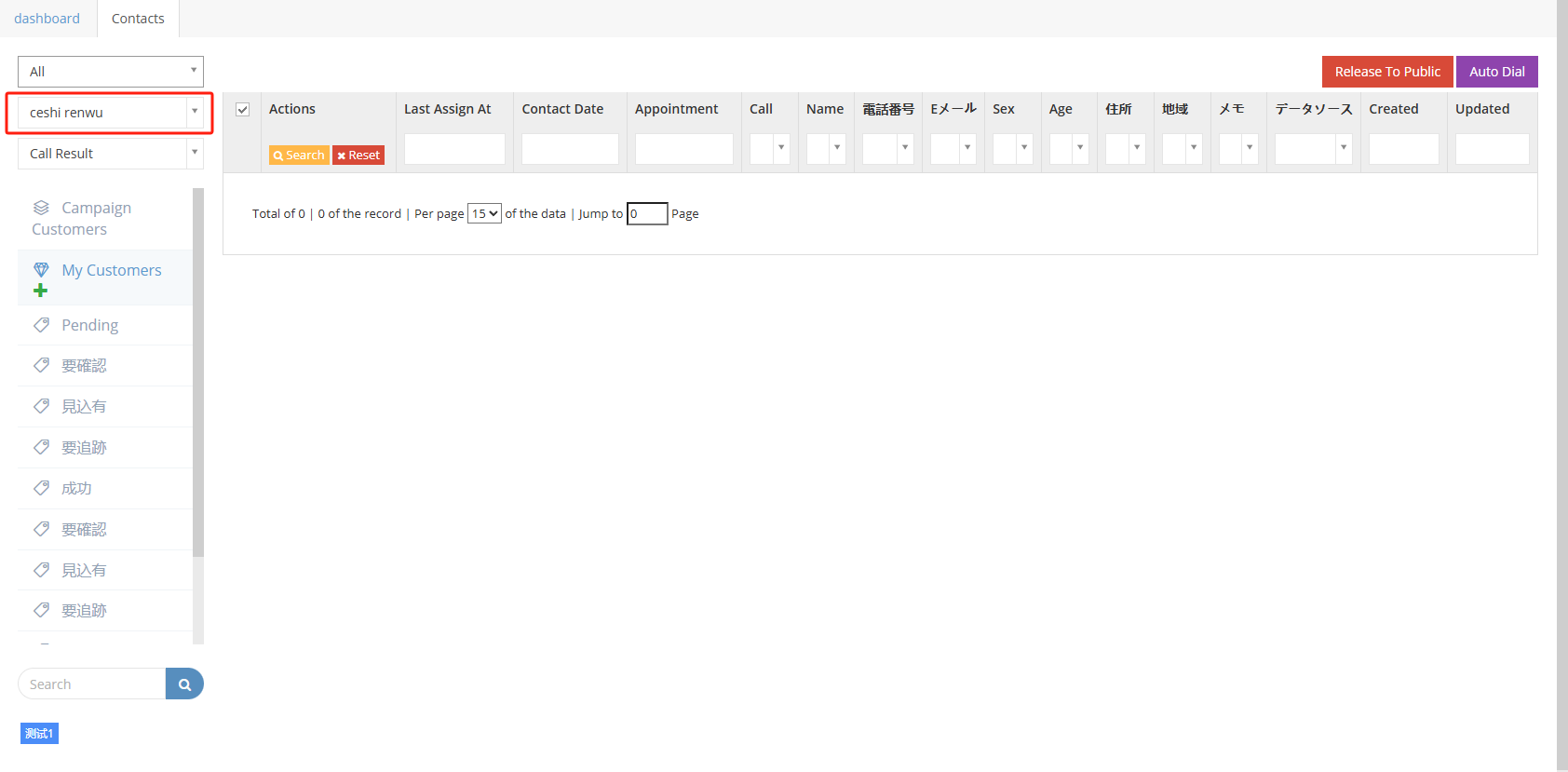Image resolution: width=1568 pixels, height=772 pixels.
Task: Open the Age column filter dropdown
Action: (1069, 148)
